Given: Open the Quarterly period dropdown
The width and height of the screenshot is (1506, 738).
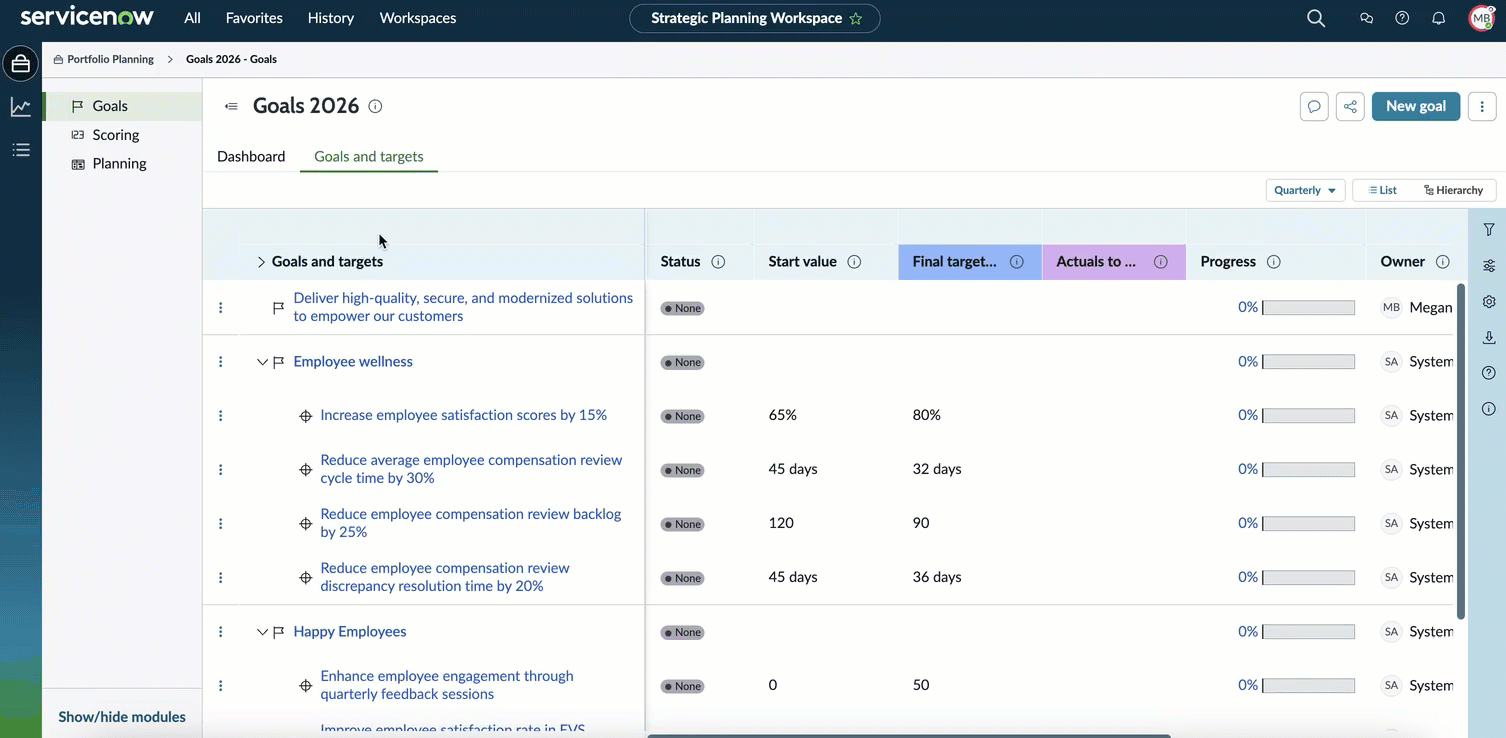Looking at the screenshot, I should pos(1305,190).
